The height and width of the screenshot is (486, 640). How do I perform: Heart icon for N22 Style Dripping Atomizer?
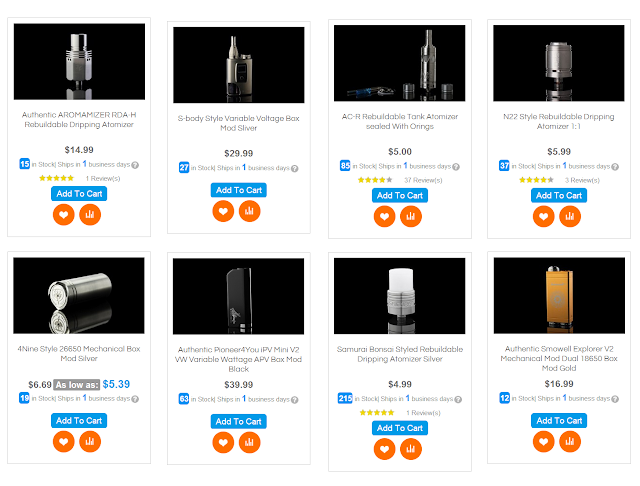tap(544, 216)
